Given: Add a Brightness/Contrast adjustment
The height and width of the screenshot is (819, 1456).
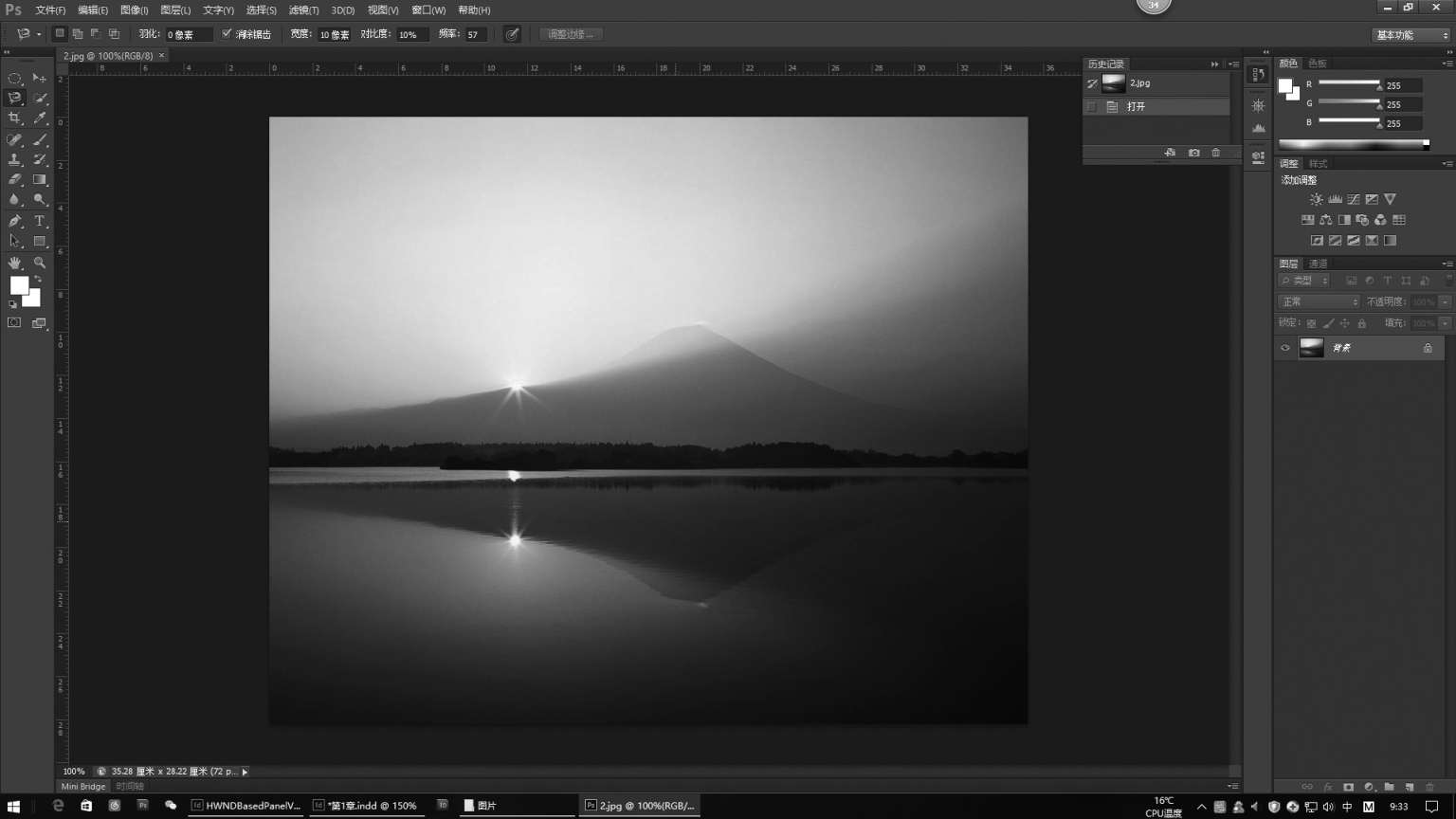Looking at the screenshot, I should click(x=1316, y=199).
